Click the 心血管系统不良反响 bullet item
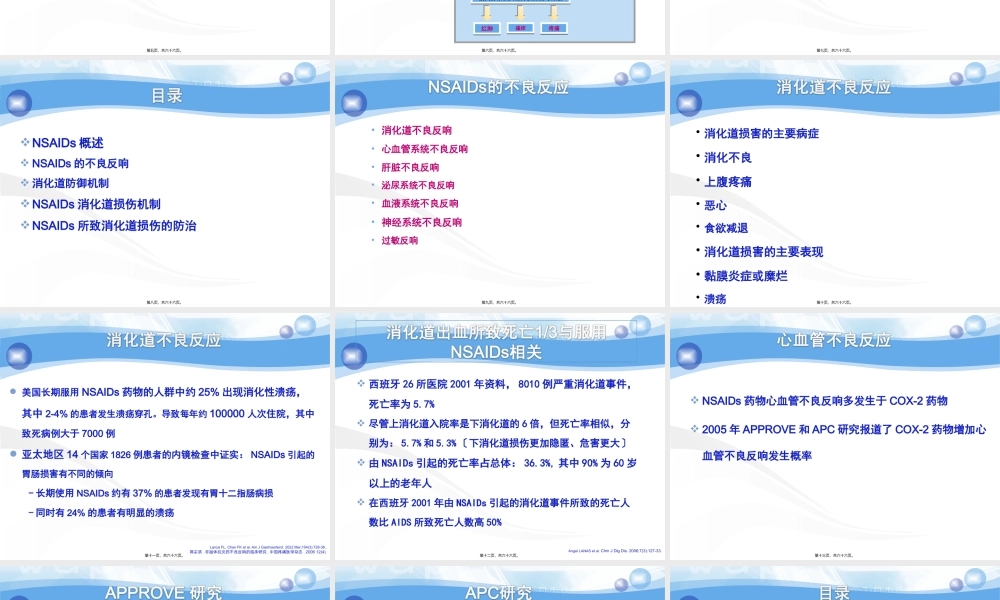The width and height of the screenshot is (1000, 600). 424,149
